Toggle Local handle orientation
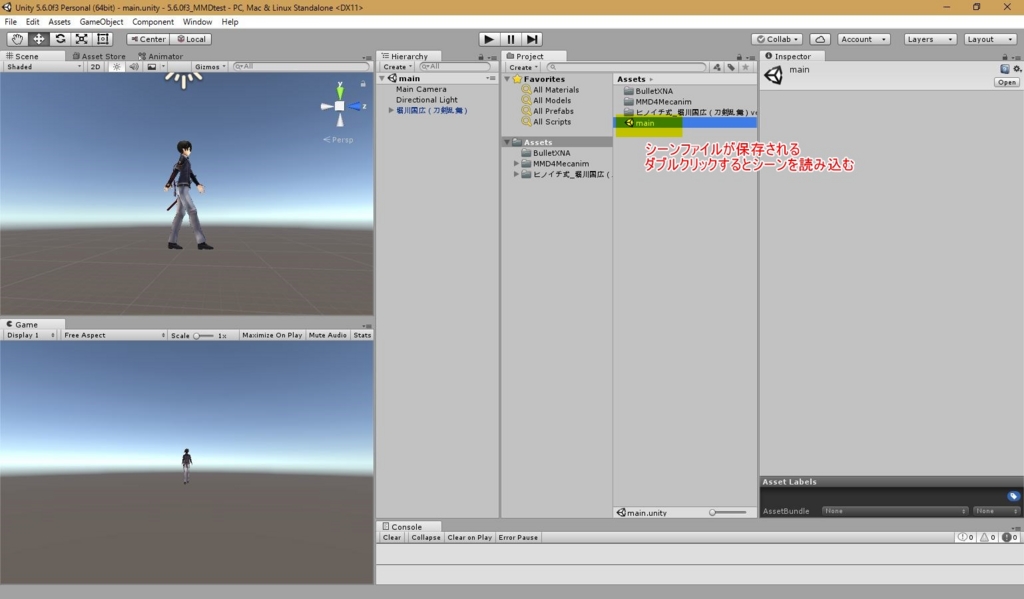 click(x=191, y=39)
